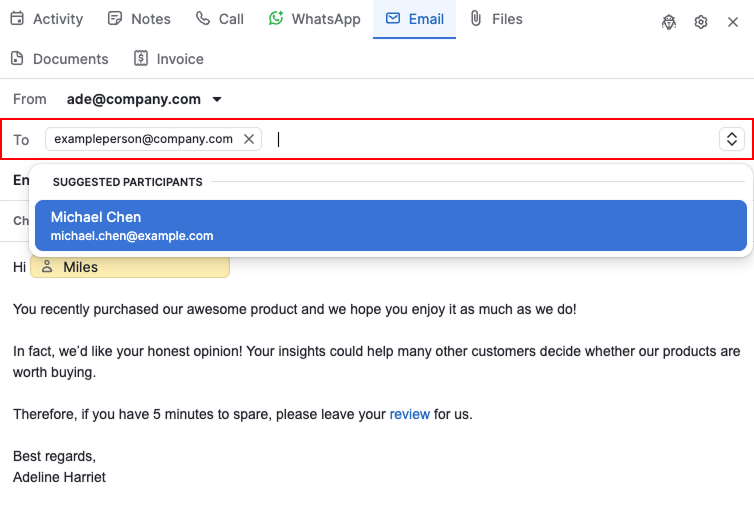Click the Adeline Harriet signature line

(59, 477)
